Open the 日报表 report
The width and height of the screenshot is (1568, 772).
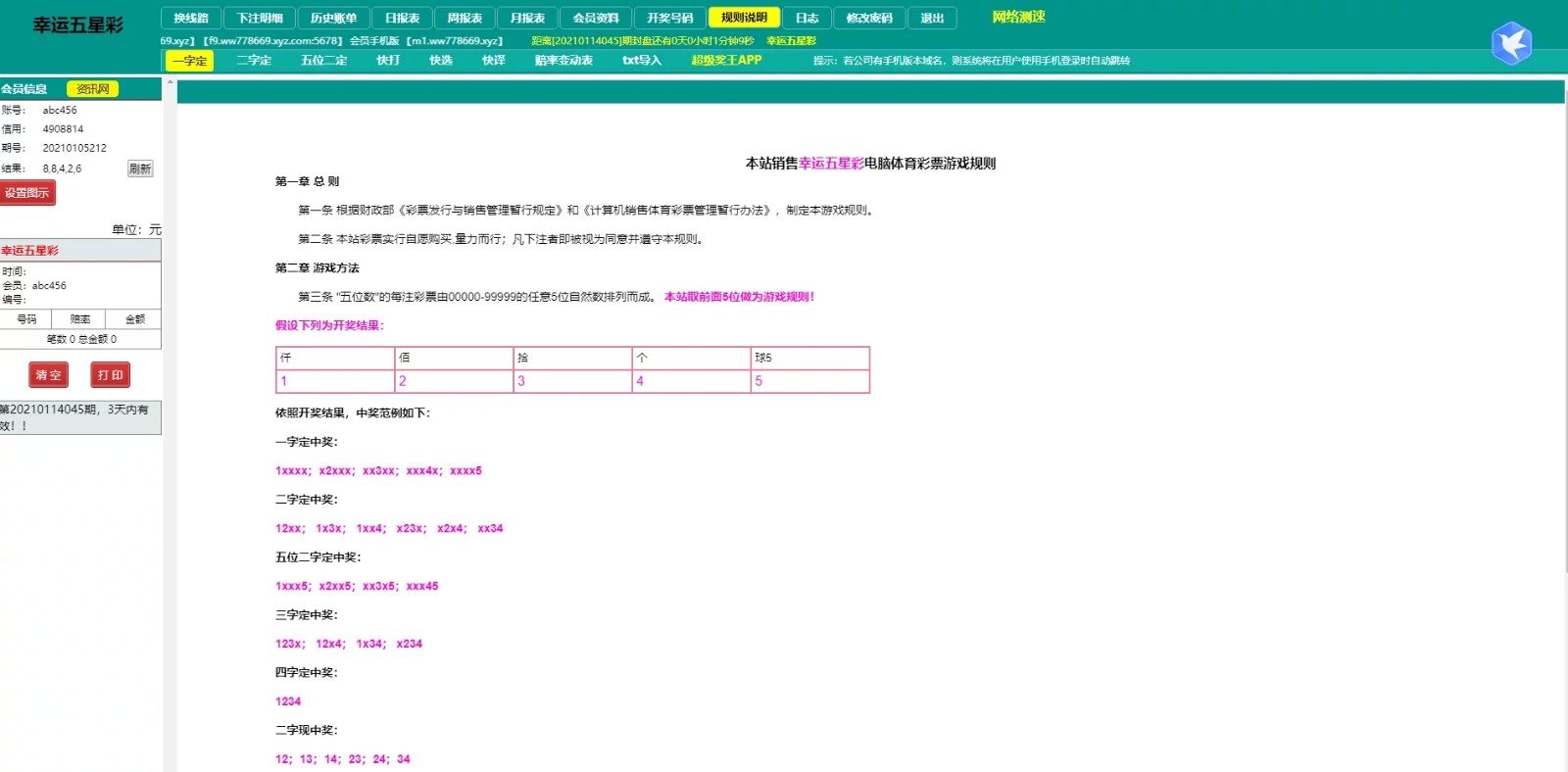click(x=402, y=18)
